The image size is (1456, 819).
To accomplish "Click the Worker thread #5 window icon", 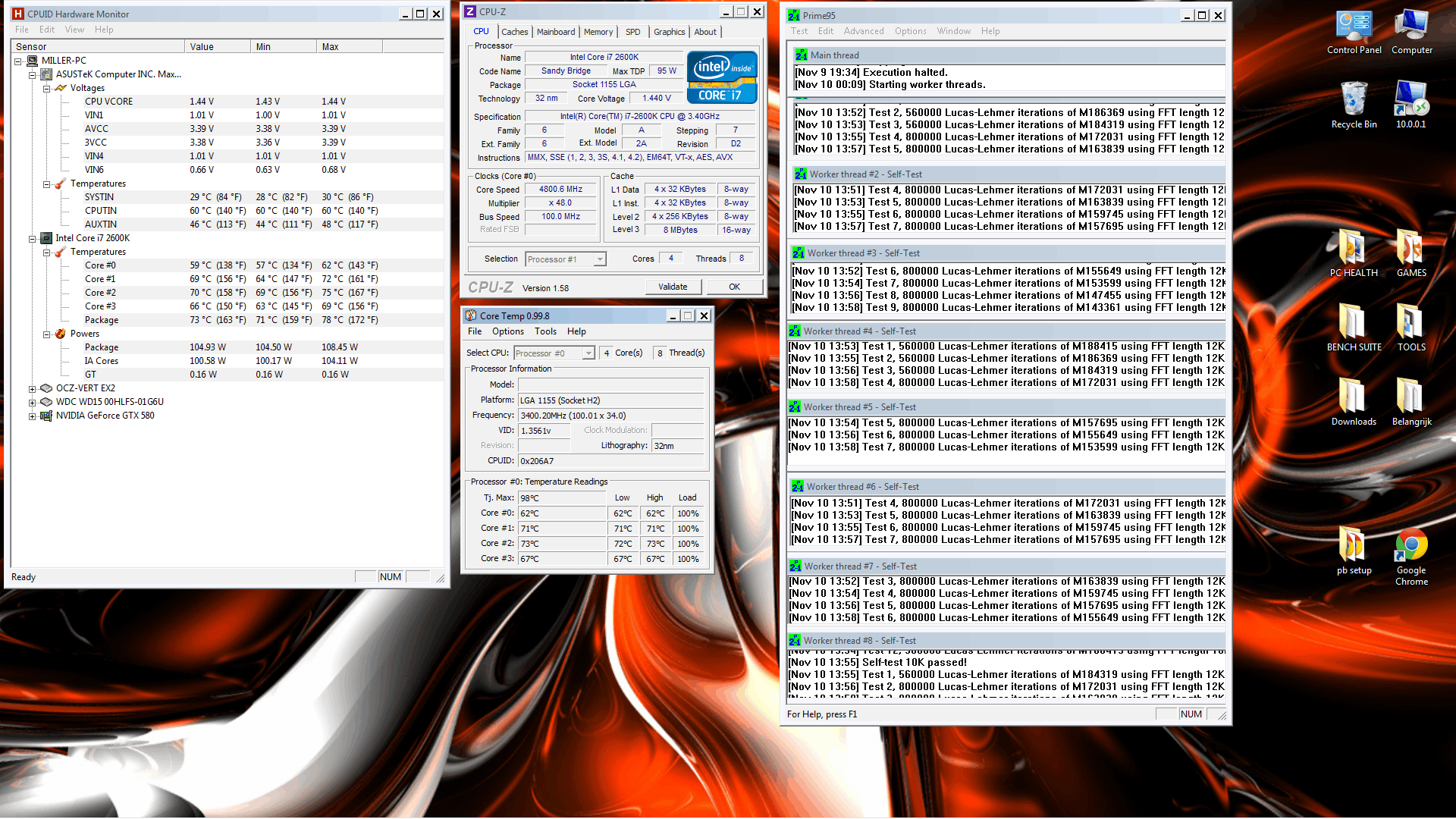I will (x=795, y=406).
